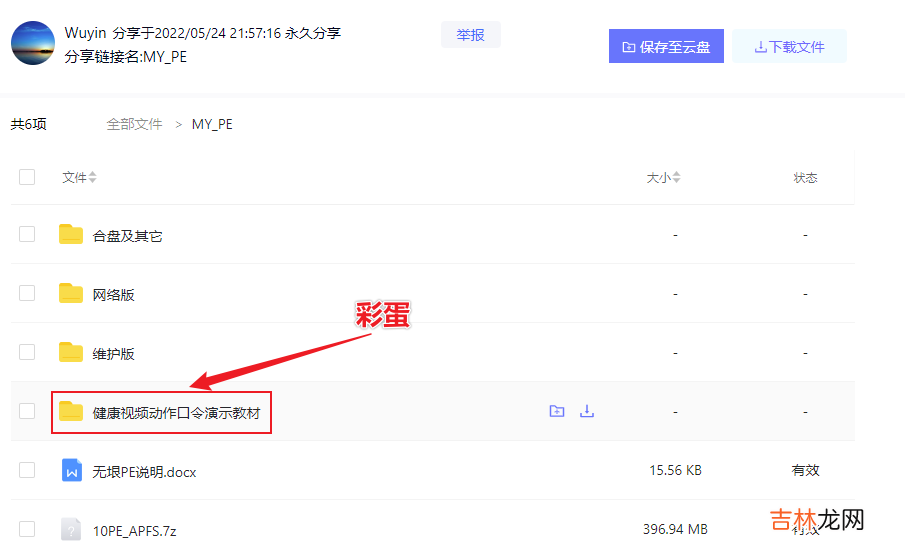Screen dimensions: 905x555
Task: Click the 无垠PE说明.docx document icon
Action: click(x=71, y=470)
